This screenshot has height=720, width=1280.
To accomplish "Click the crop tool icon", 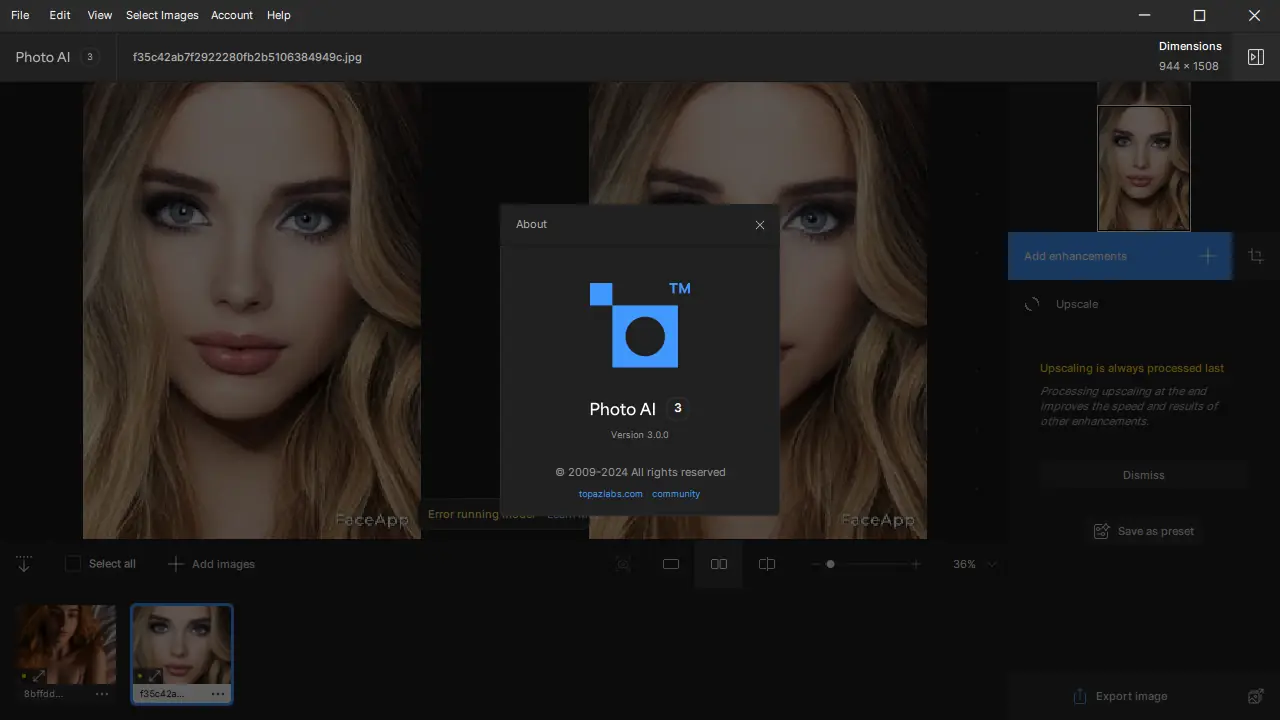I will pos(1256,256).
